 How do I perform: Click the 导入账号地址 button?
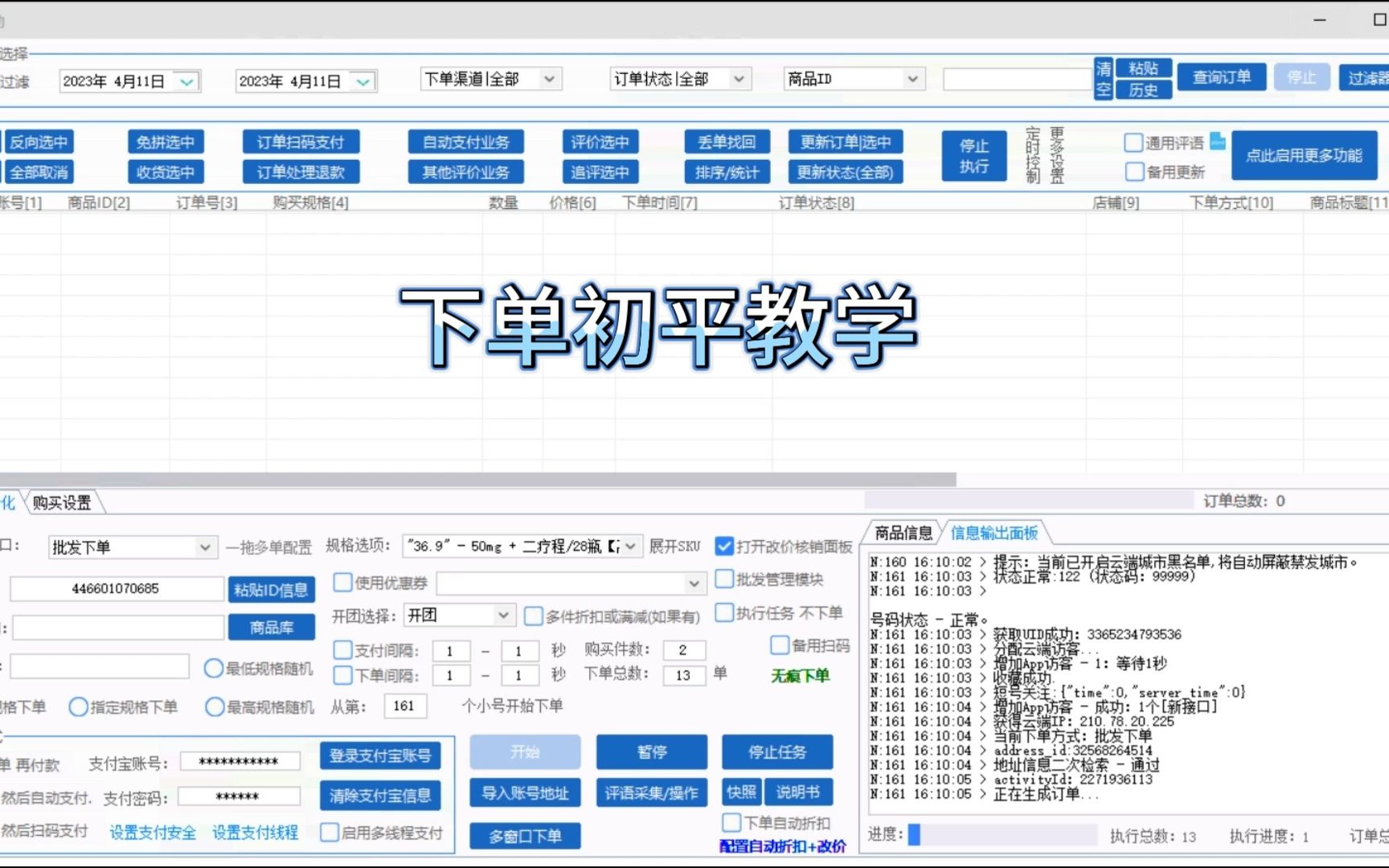coord(525,793)
